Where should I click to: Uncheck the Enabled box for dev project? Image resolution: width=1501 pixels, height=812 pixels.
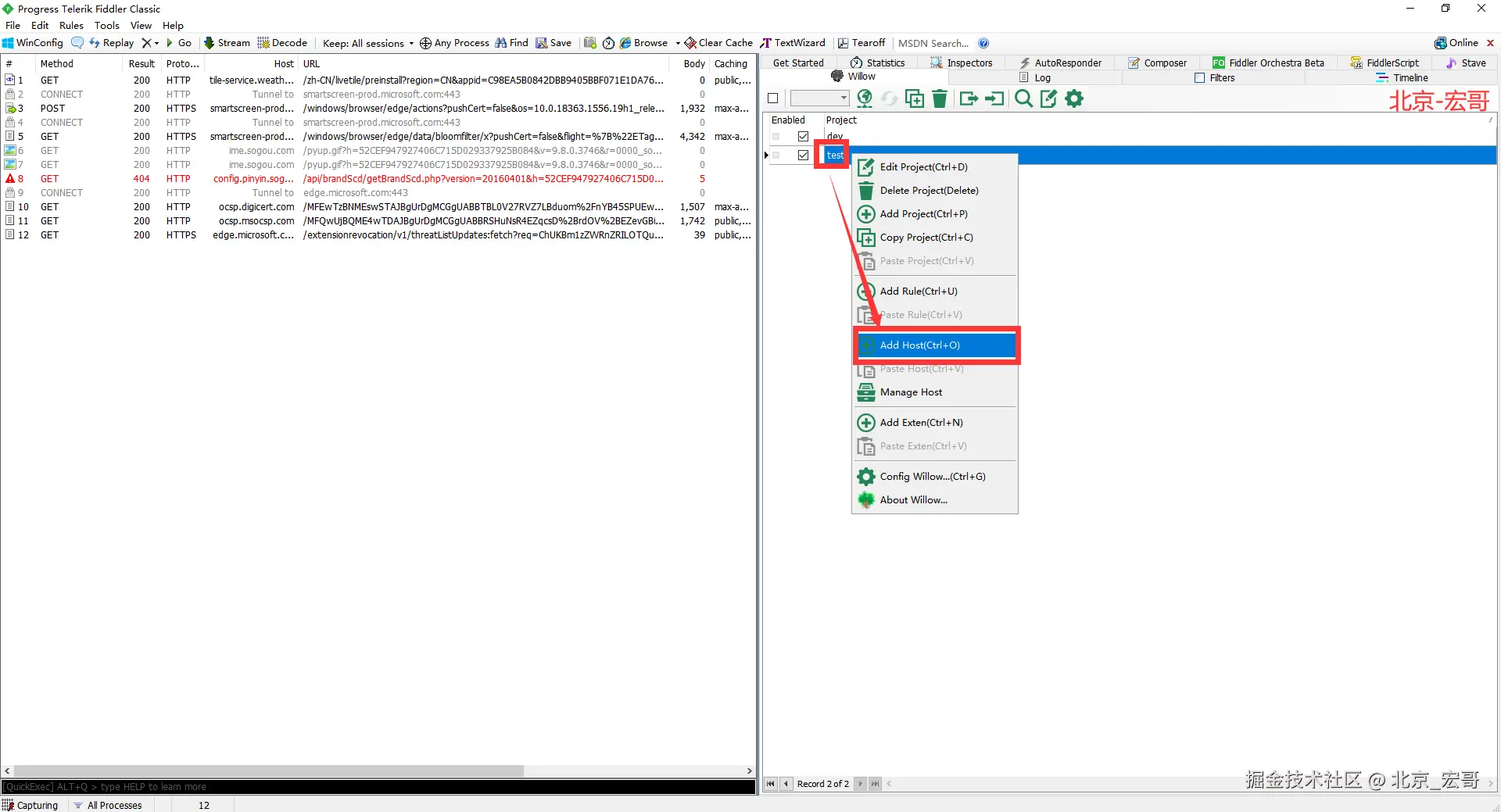click(803, 137)
